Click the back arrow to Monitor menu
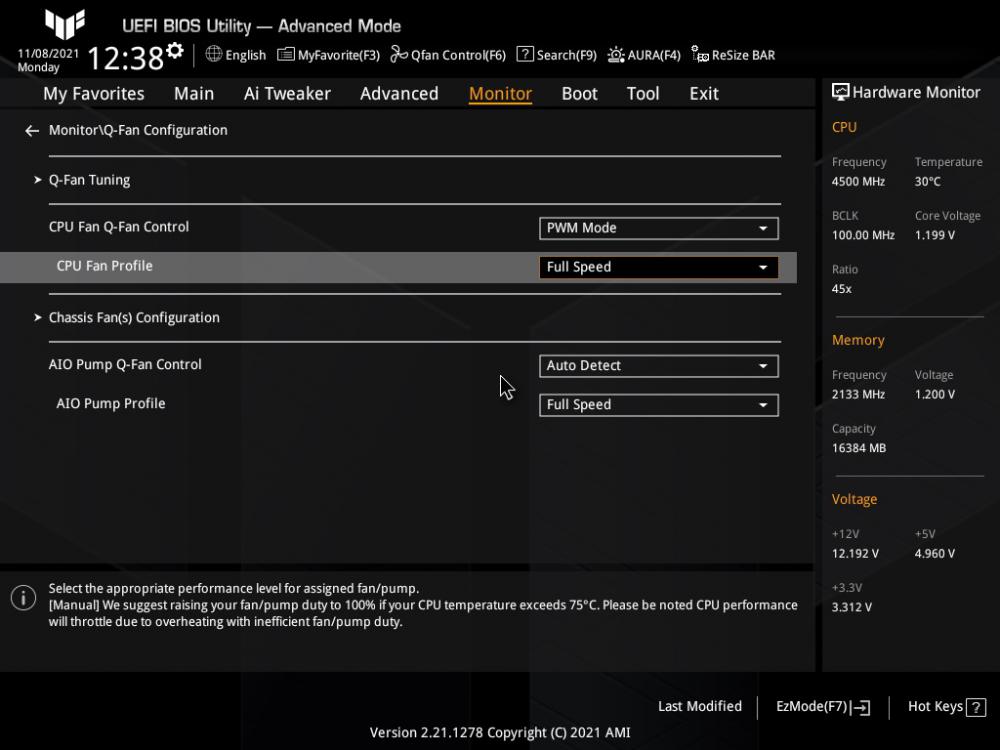The image size is (1000, 750). [32, 131]
